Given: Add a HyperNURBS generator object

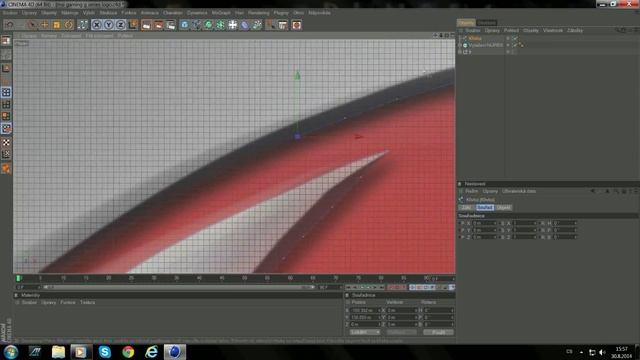Looking at the screenshot, I should (x=209, y=25).
